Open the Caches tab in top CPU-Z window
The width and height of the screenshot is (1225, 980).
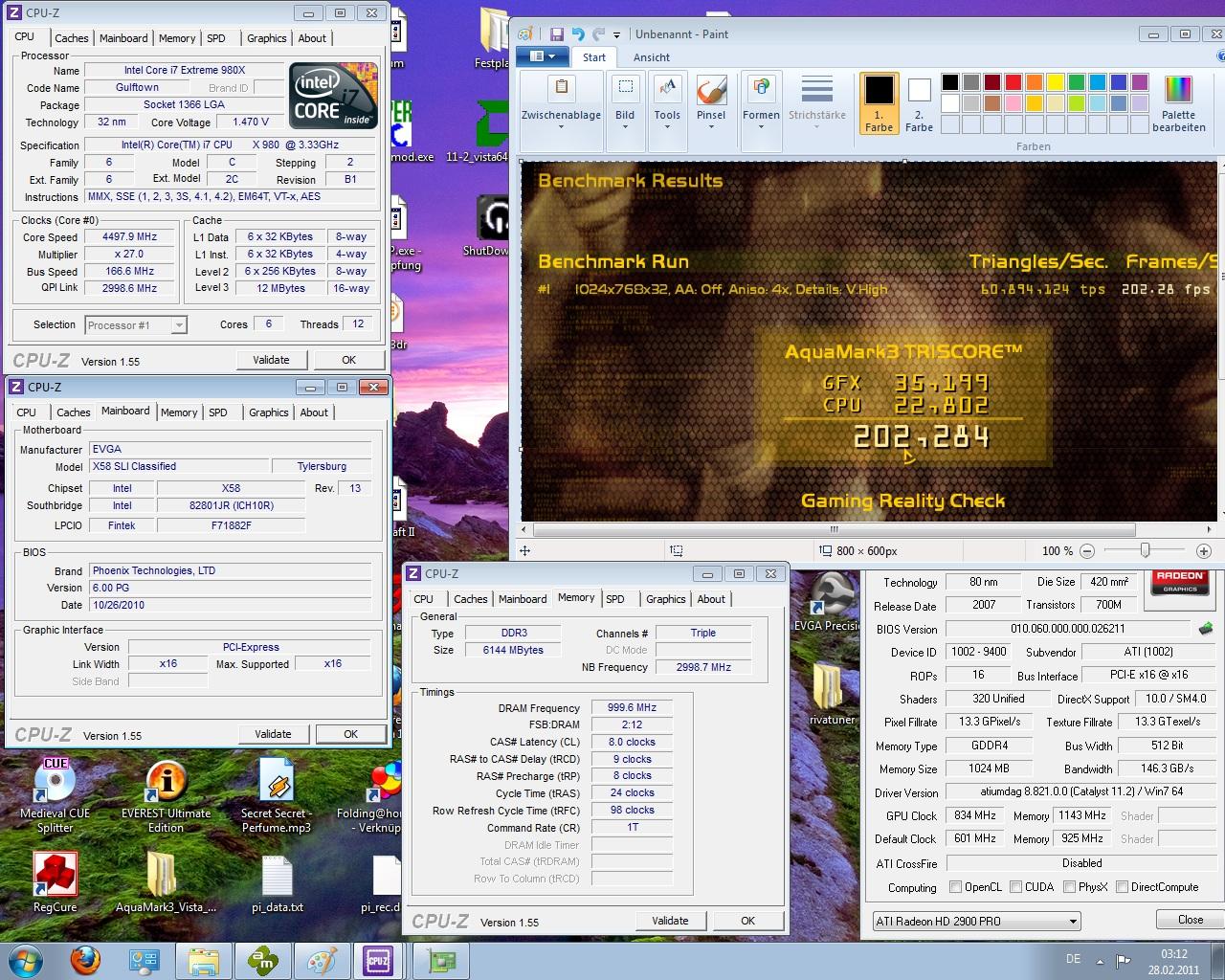pyautogui.click(x=71, y=38)
